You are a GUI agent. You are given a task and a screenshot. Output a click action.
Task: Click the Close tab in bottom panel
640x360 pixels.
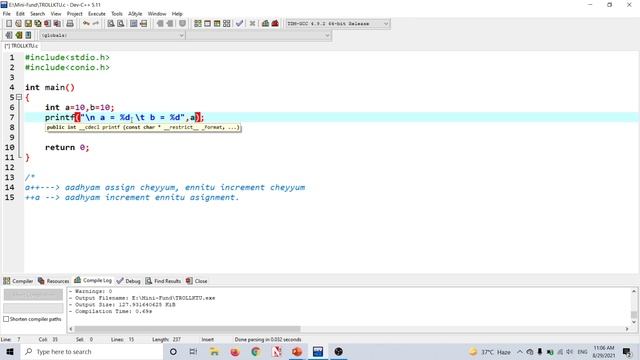point(197,281)
